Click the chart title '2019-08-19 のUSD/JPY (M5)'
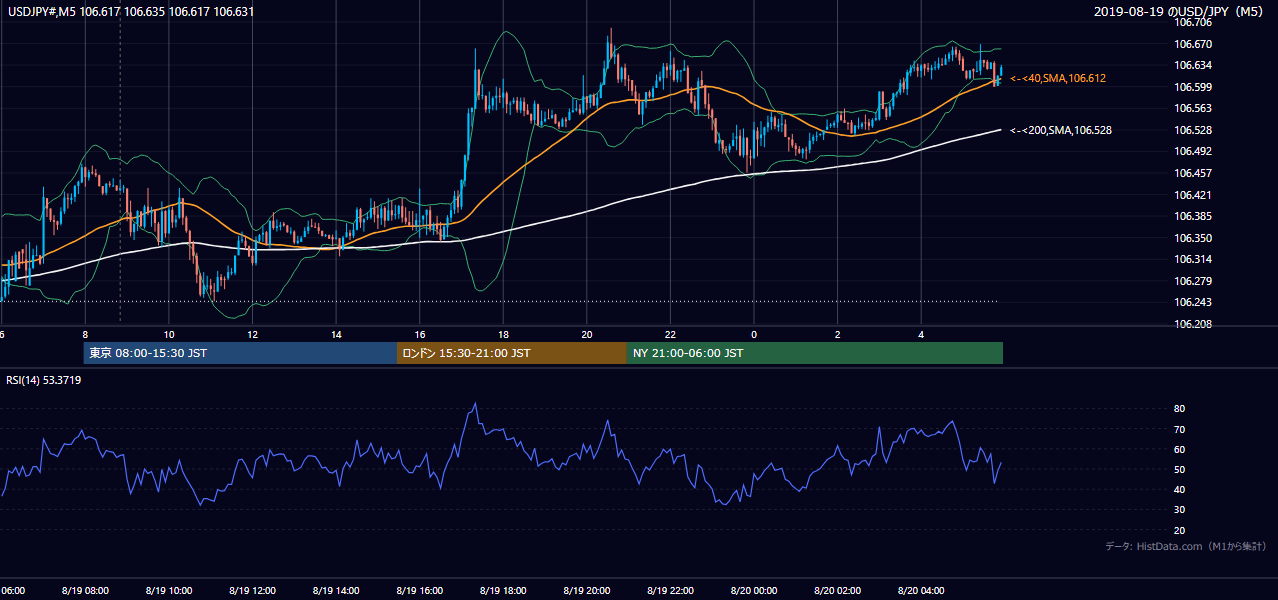Image resolution: width=1278 pixels, height=600 pixels. point(1178,12)
